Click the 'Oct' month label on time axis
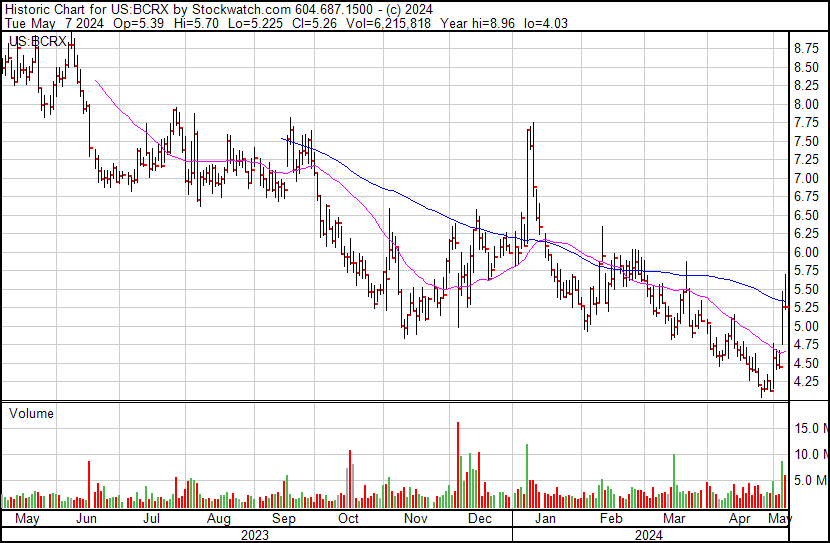 point(348,518)
